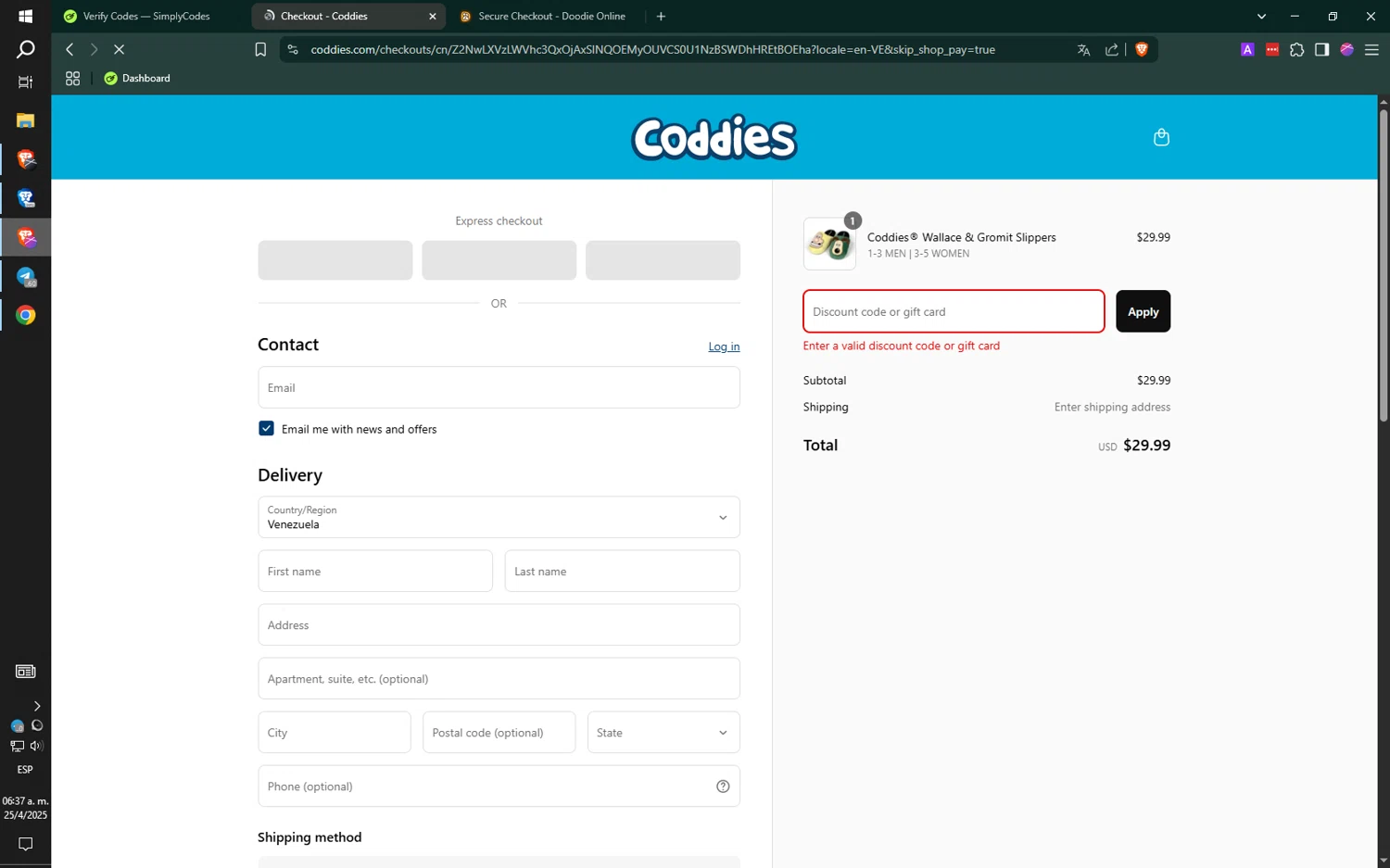The image size is (1390, 868).
Task: Open Brave Shields lion icon
Action: point(1142,50)
